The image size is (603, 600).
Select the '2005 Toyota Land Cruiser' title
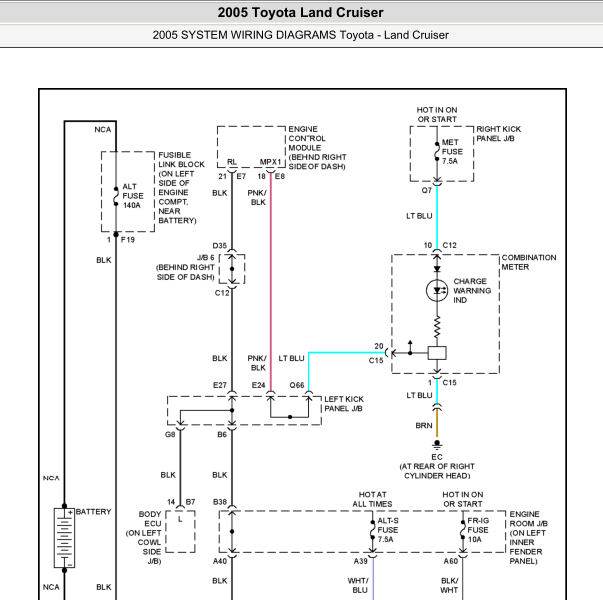[x=300, y=12]
